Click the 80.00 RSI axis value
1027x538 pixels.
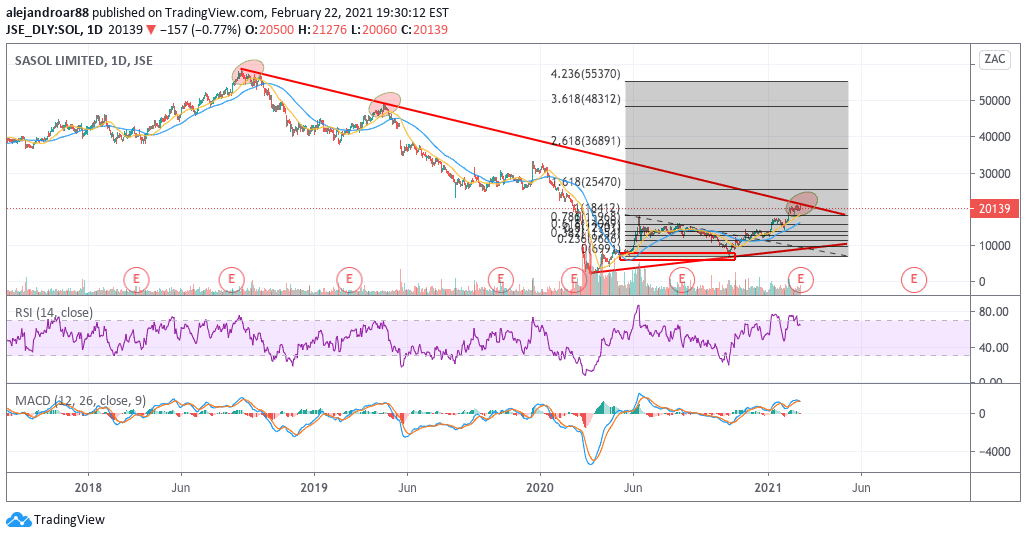point(994,312)
